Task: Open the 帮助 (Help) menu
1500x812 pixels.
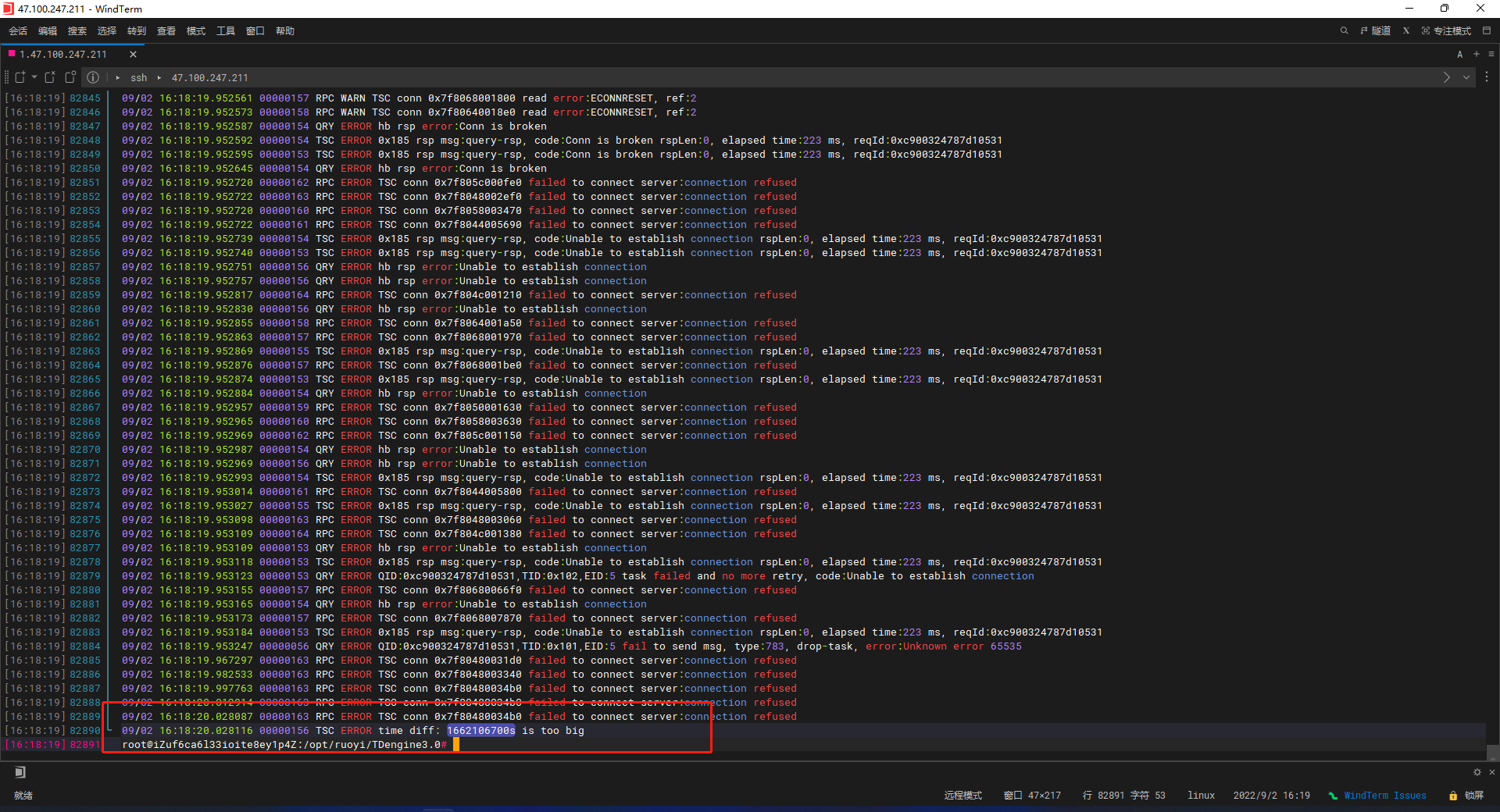Action: (x=285, y=31)
